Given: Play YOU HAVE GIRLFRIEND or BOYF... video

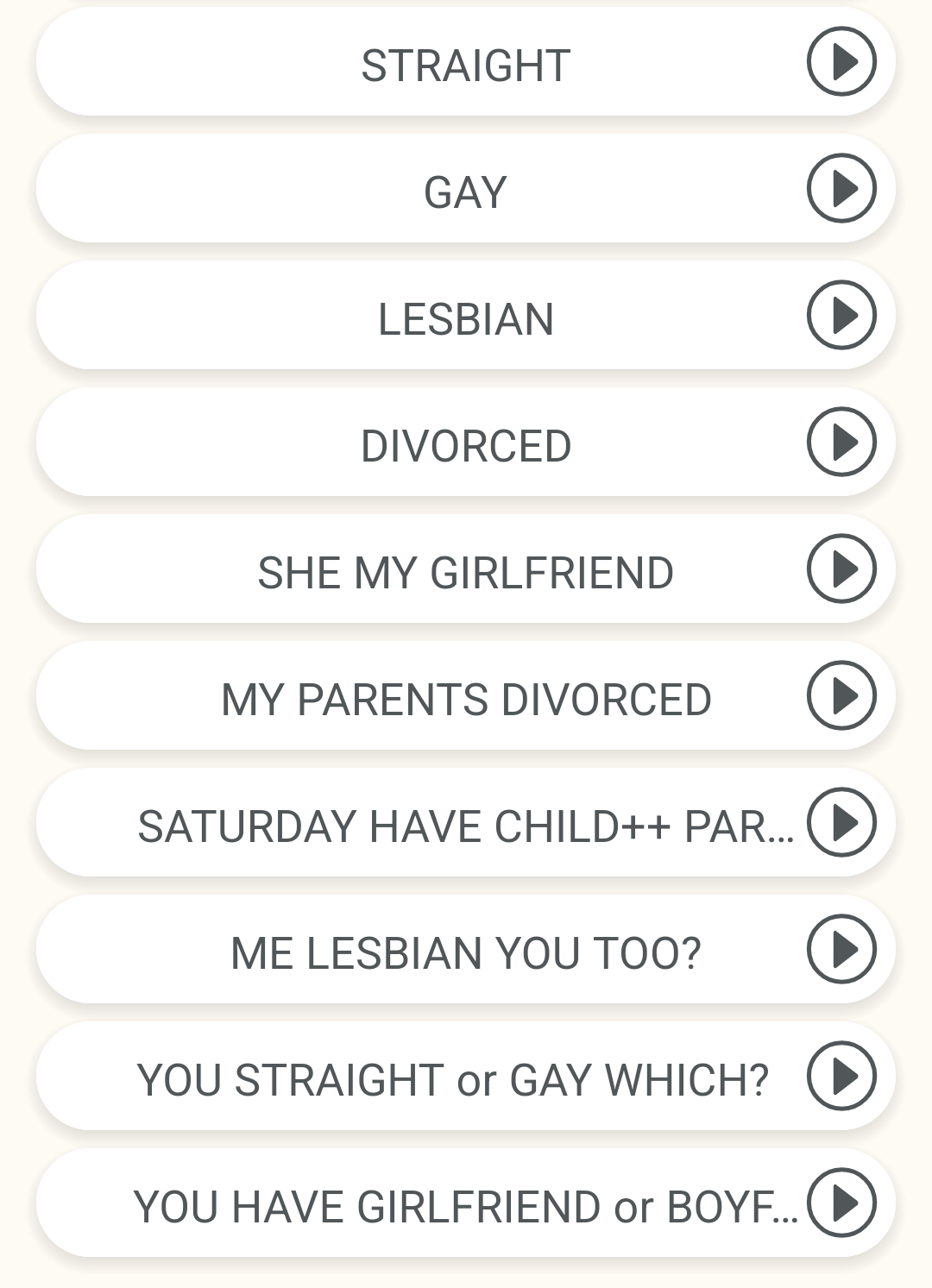Looking at the screenshot, I should click(841, 1203).
